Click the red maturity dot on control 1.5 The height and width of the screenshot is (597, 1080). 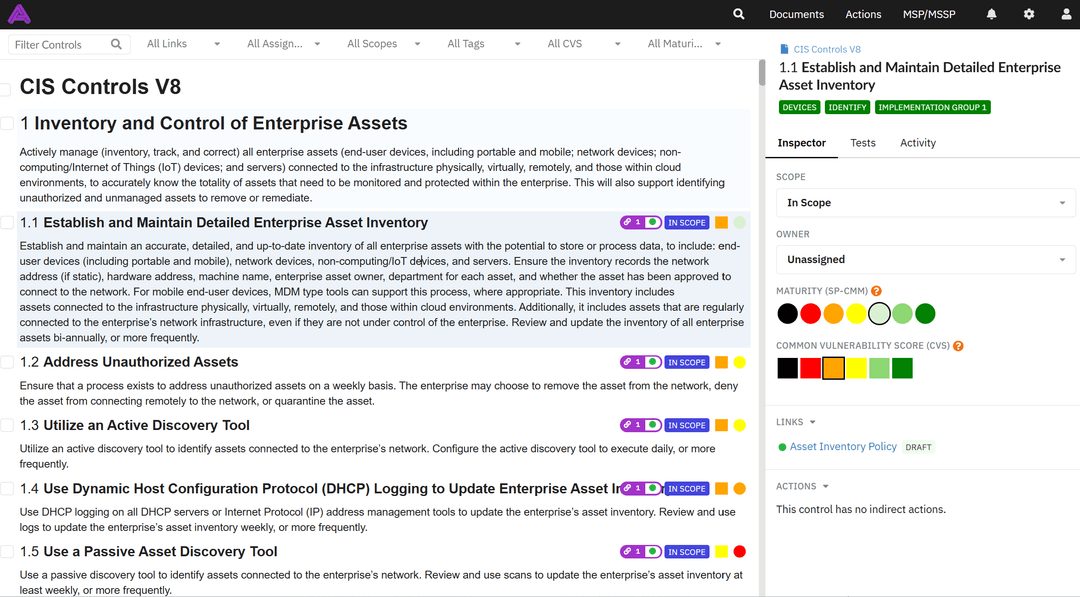pyautogui.click(x=740, y=552)
